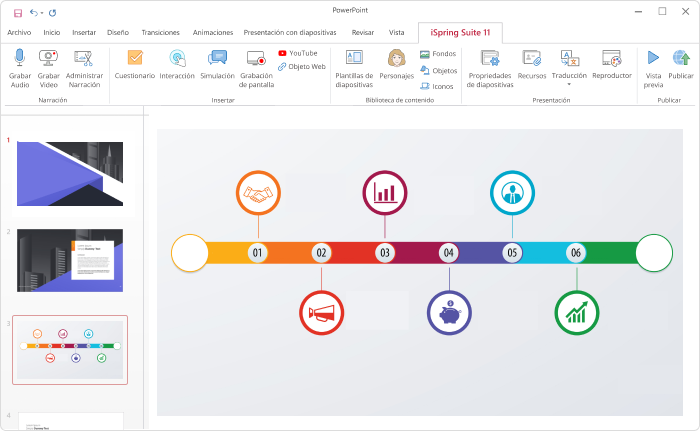Open Administrar Narración tool
This screenshot has height=431, width=700.
click(84, 68)
